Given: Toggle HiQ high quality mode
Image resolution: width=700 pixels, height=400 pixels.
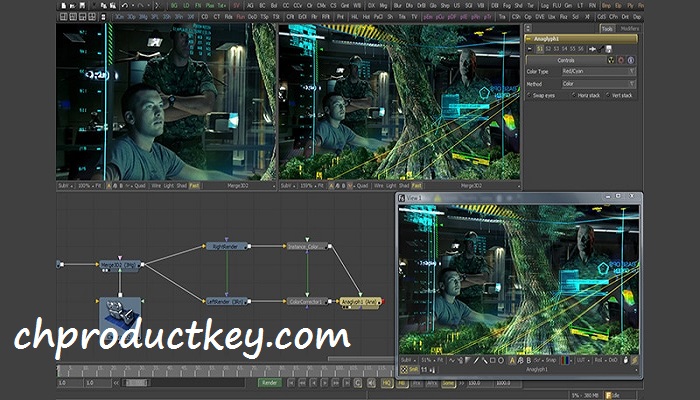Looking at the screenshot, I should (387, 383).
